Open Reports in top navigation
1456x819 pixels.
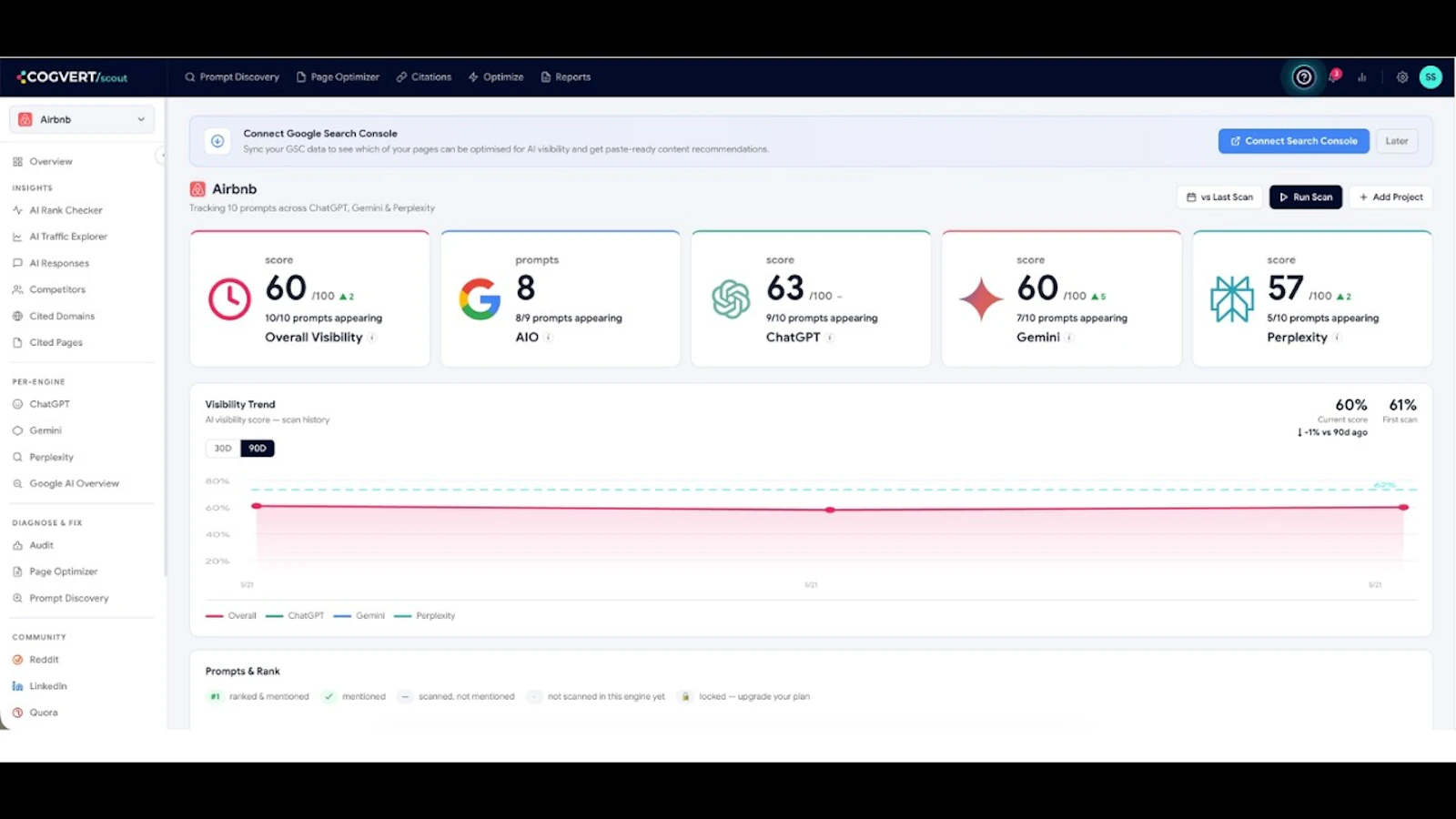[x=566, y=77]
